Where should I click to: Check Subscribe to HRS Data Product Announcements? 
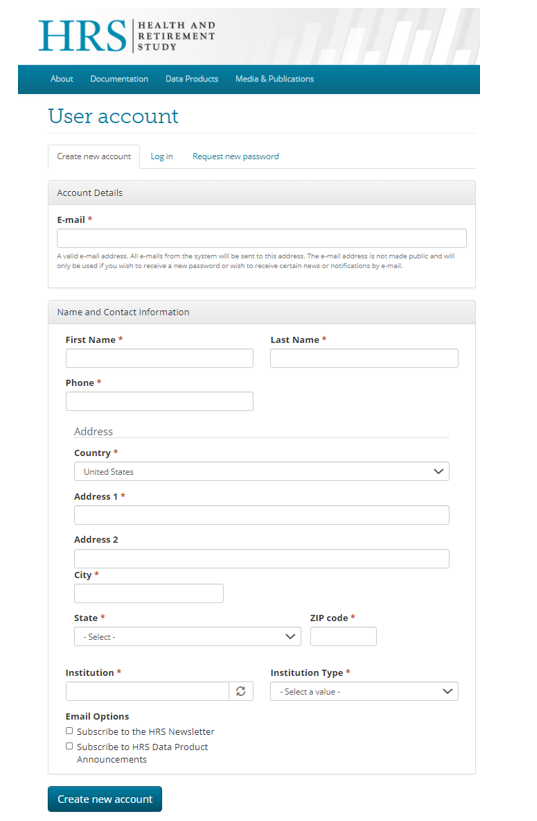[x=69, y=746]
